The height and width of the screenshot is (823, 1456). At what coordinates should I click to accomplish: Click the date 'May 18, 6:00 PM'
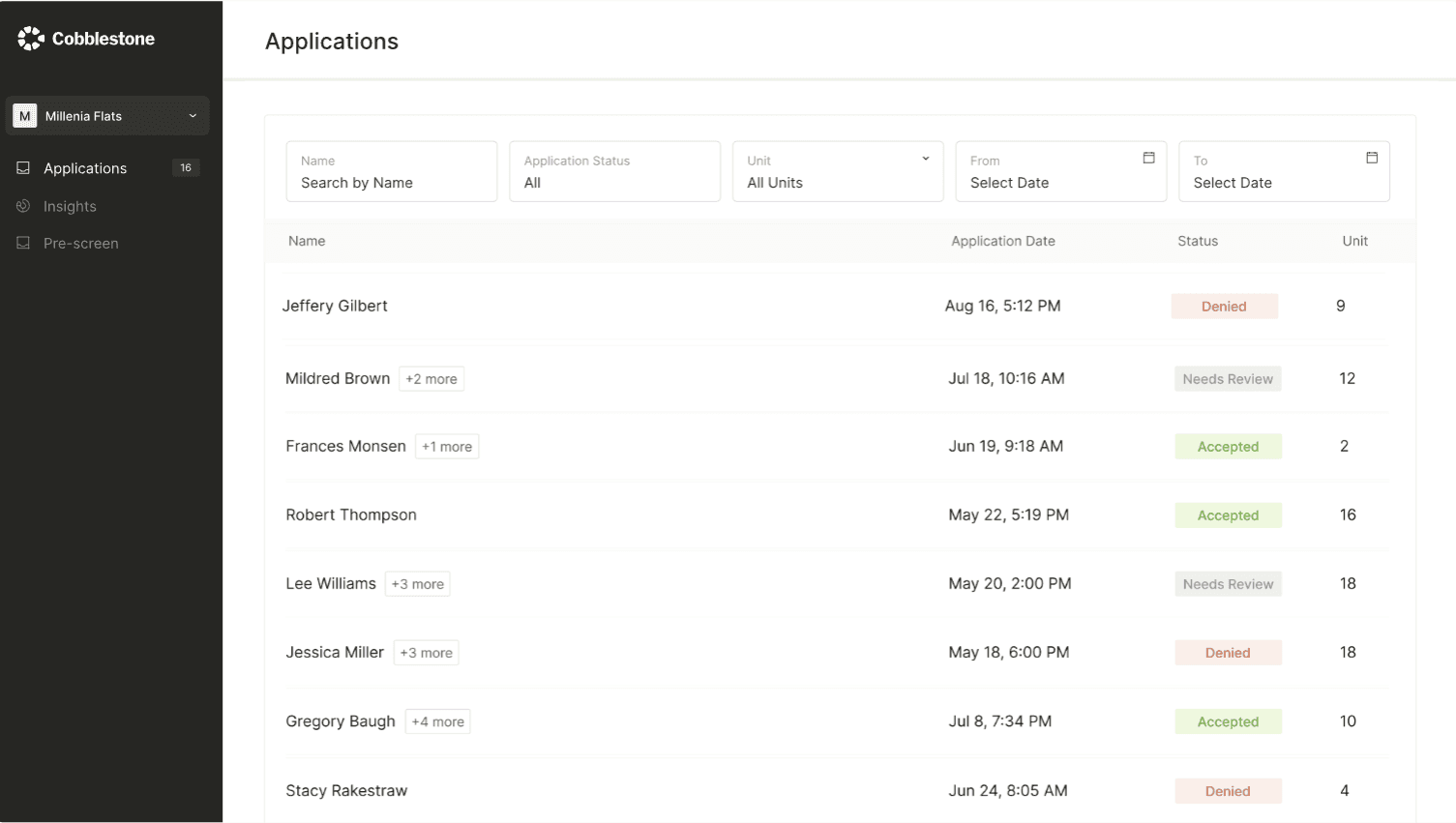click(1009, 652)
